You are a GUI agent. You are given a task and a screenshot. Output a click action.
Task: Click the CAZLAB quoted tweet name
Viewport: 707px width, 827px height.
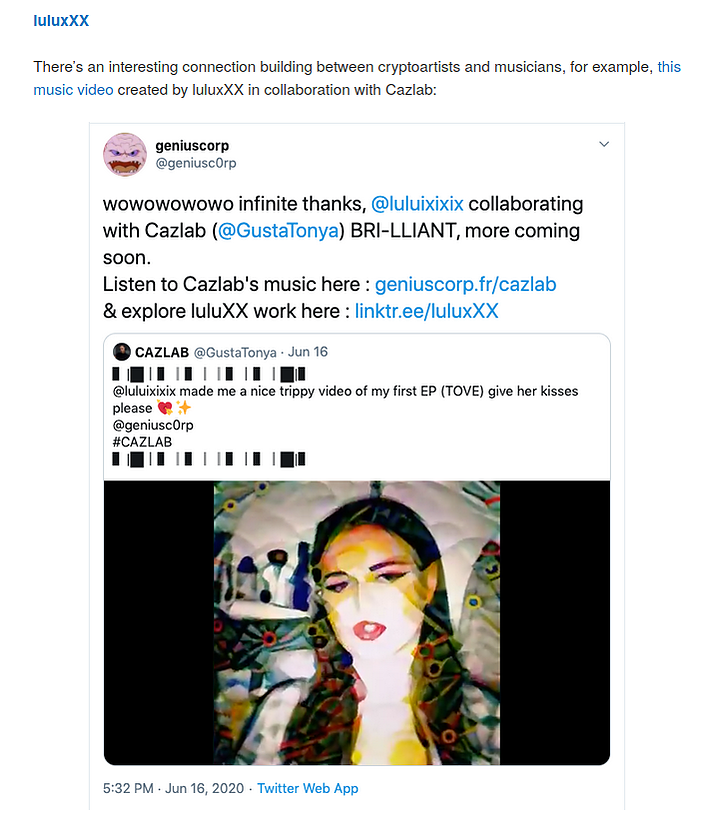tap(162, 352)
